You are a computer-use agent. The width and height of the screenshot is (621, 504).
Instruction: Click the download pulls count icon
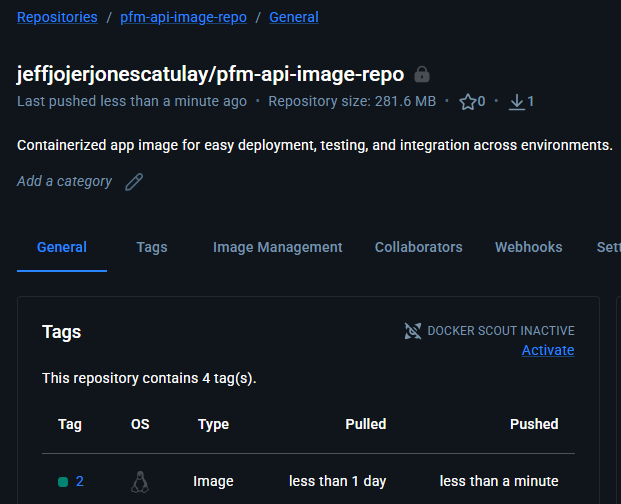pyautogui.click(x=517, y=101)
